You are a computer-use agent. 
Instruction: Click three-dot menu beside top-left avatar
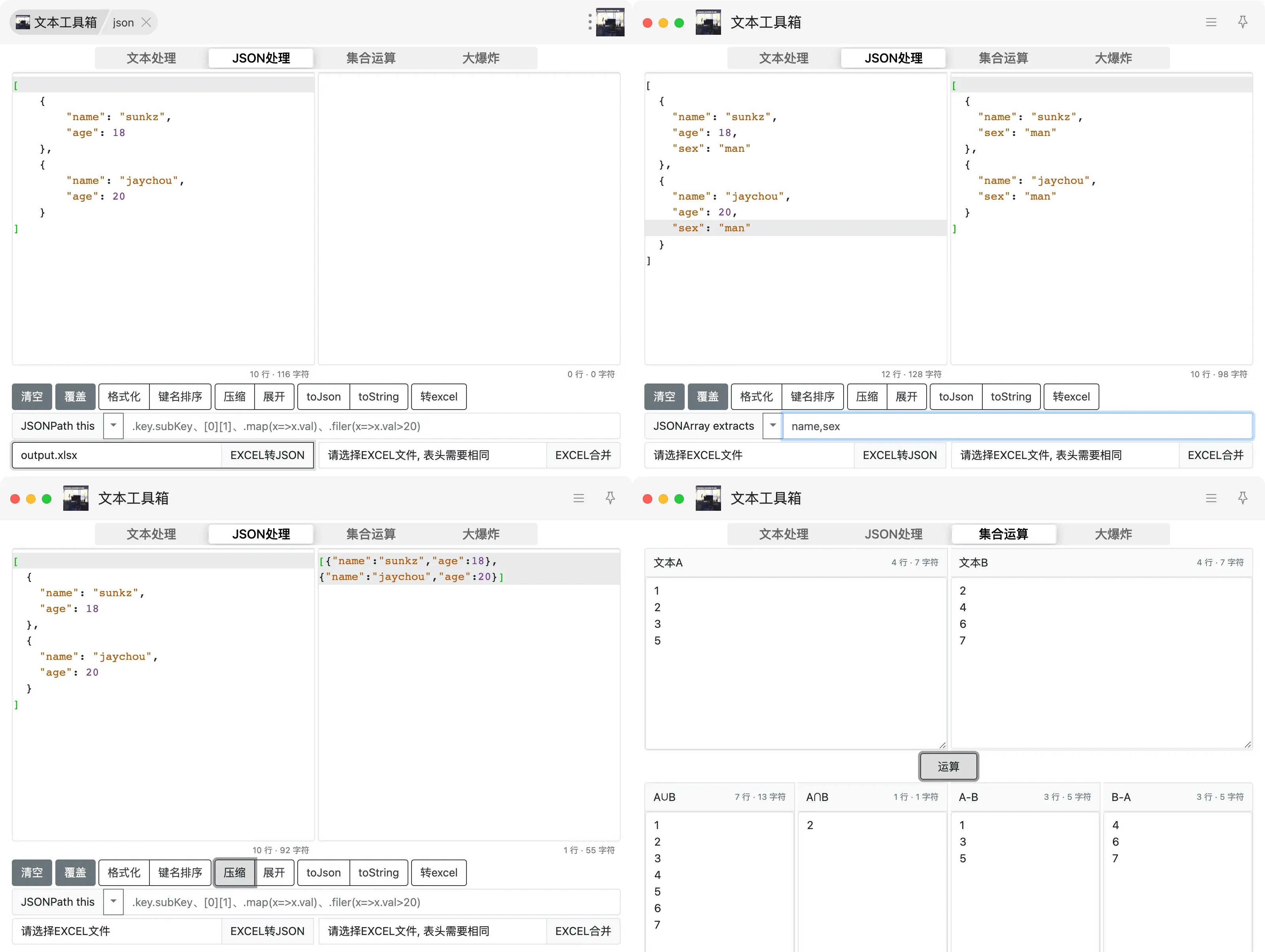pyautogui.click(x=590, y=22)
